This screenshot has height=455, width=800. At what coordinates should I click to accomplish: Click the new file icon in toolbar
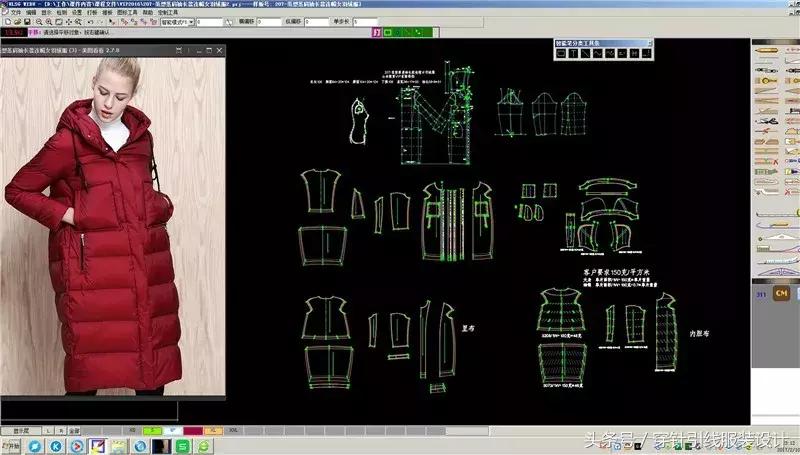click(x=6, y=22)
